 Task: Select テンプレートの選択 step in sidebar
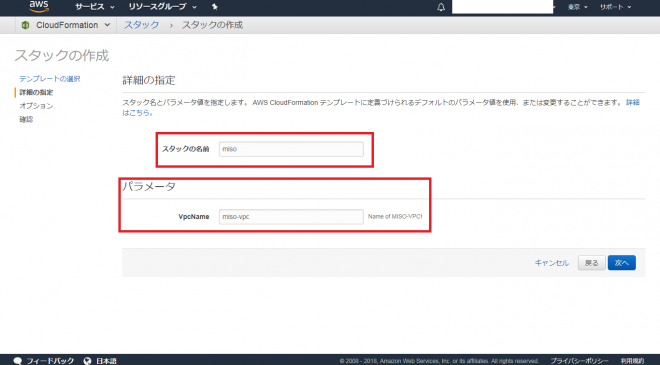[50, 79]
